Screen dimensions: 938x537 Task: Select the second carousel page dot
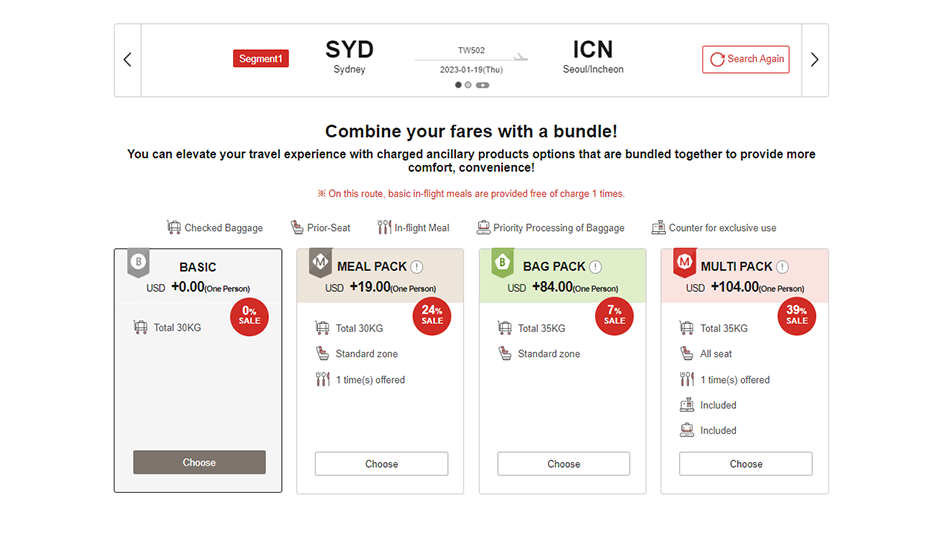tap(468, 85)
